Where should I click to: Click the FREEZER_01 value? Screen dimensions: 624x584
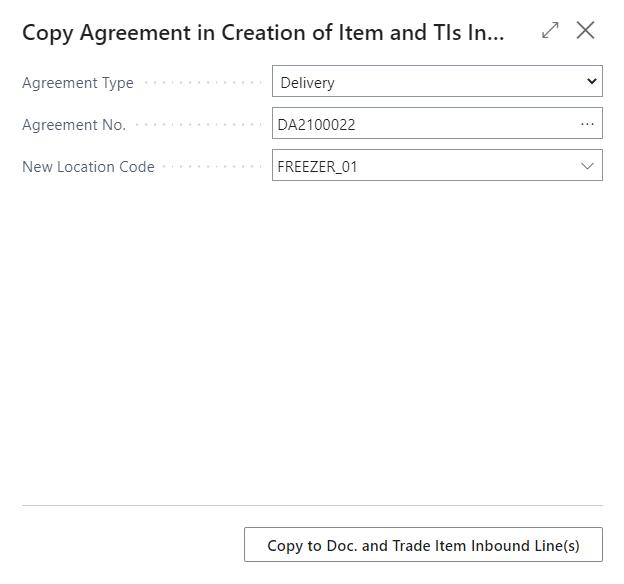(317, 167)
